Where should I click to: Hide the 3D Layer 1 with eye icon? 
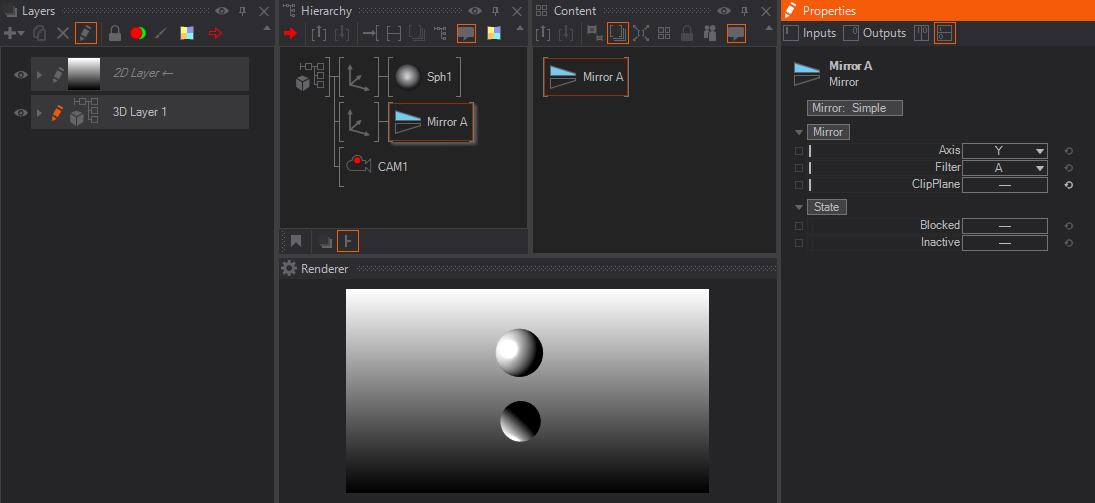[19, 113]
